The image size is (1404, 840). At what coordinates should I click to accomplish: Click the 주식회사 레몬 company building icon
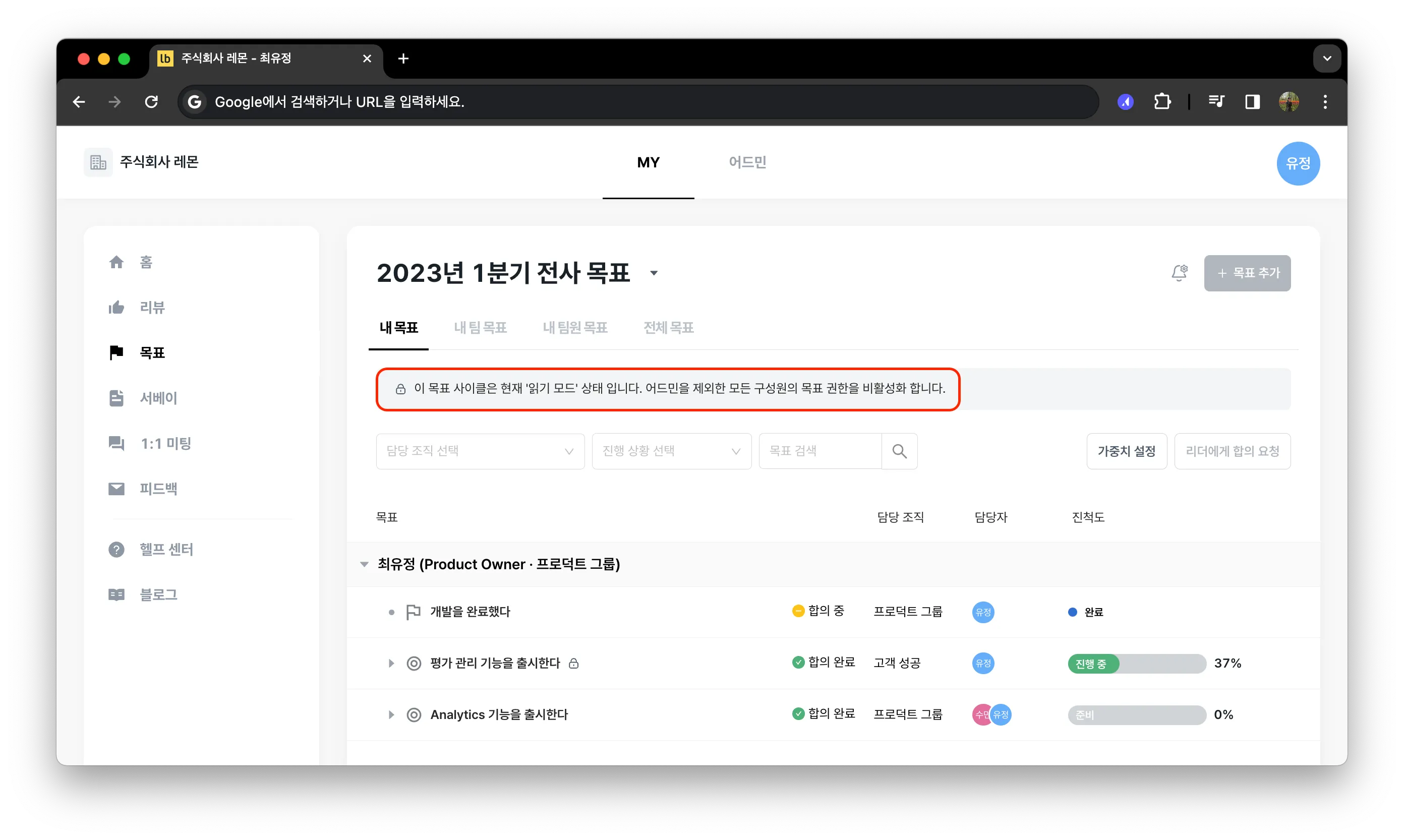[98, 162]
